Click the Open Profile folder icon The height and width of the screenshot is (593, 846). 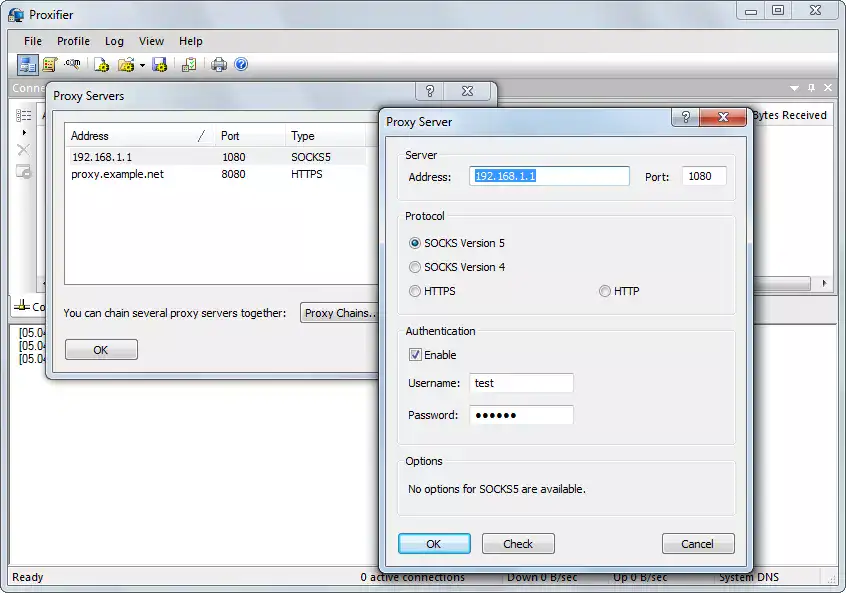tap(125, 65)
